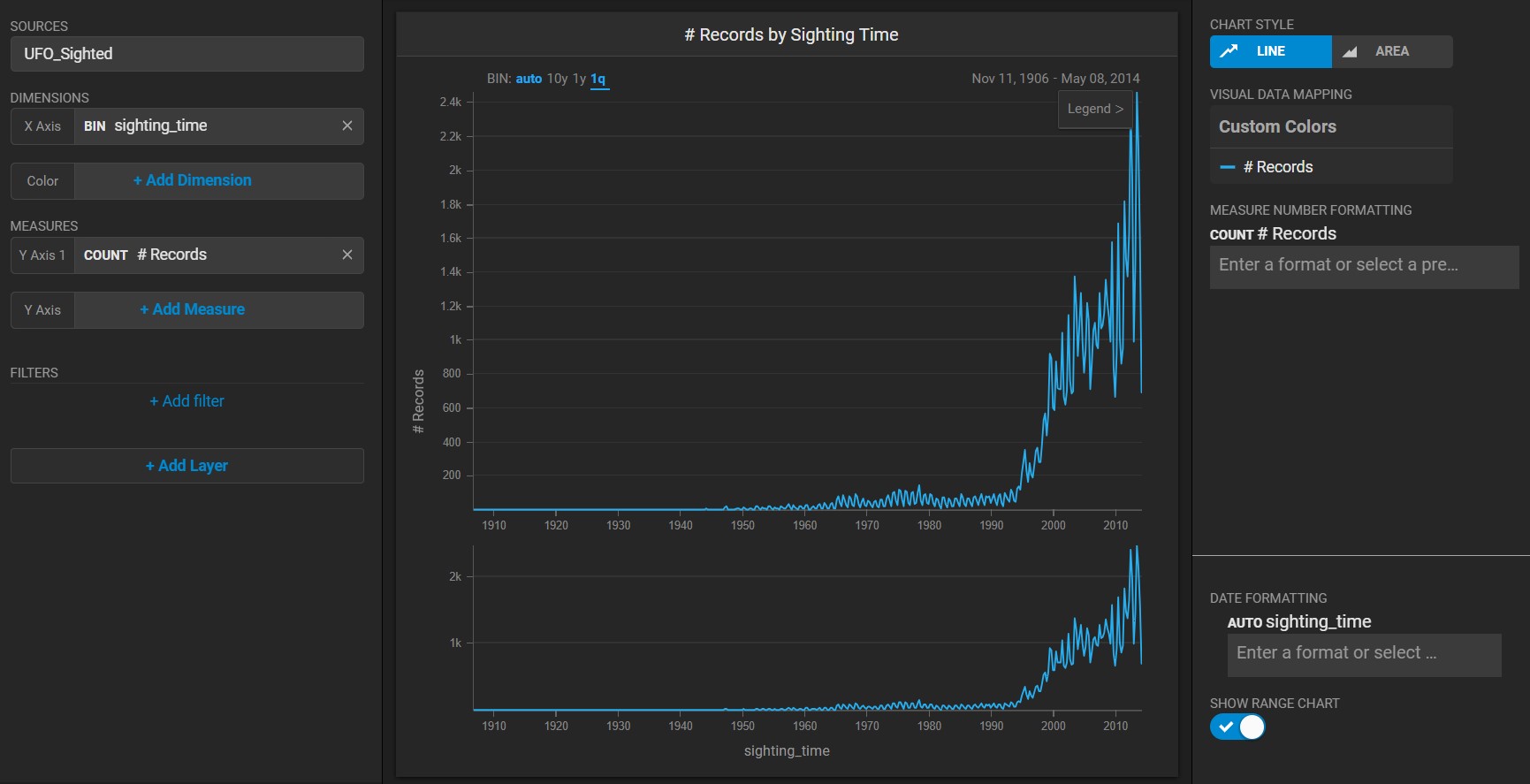This screenshot has height=784, width=1530.
Task: Set bin size to 10y
Action: (557, 79)
